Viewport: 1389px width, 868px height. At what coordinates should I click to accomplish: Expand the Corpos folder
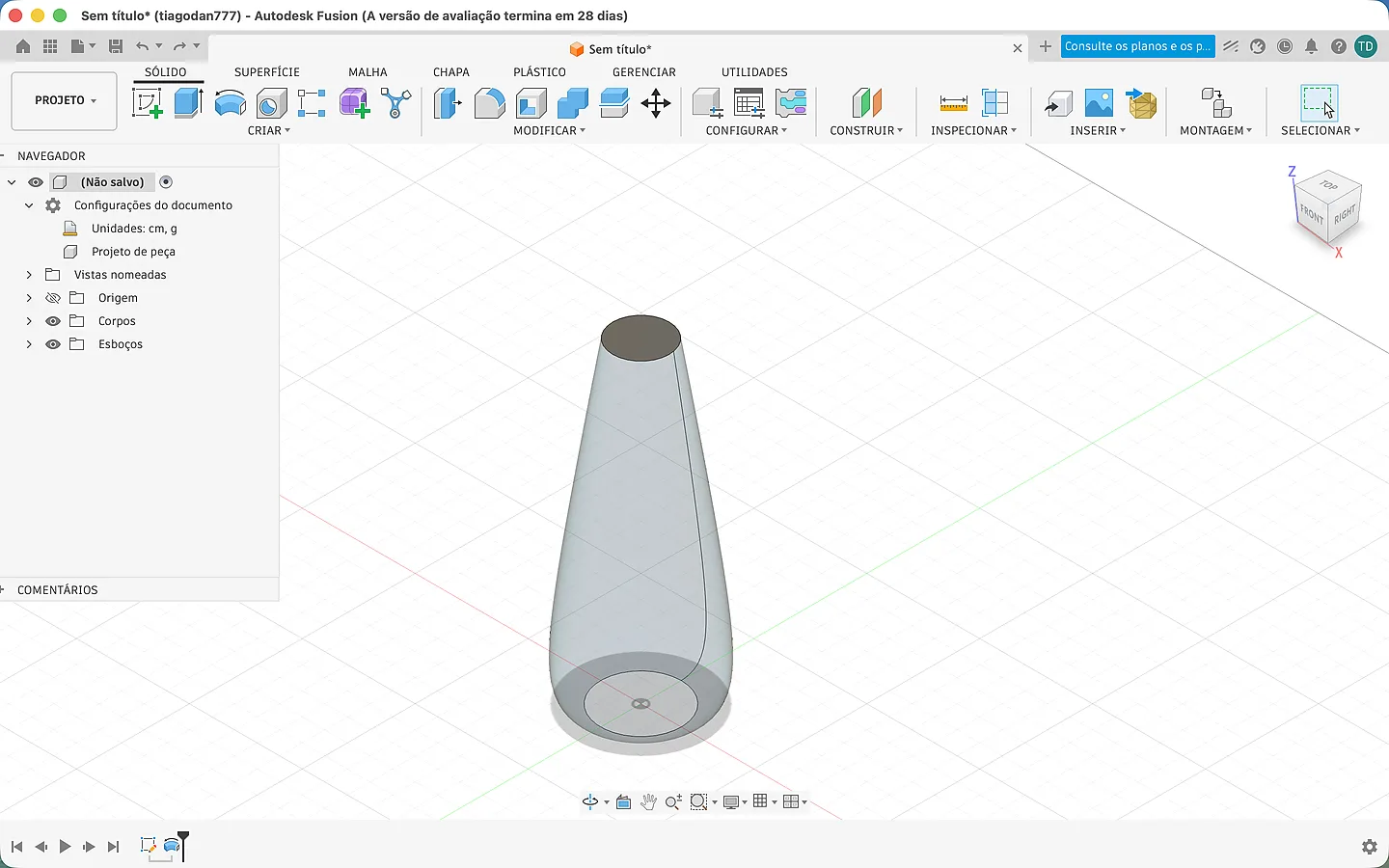tap(29, 321)
